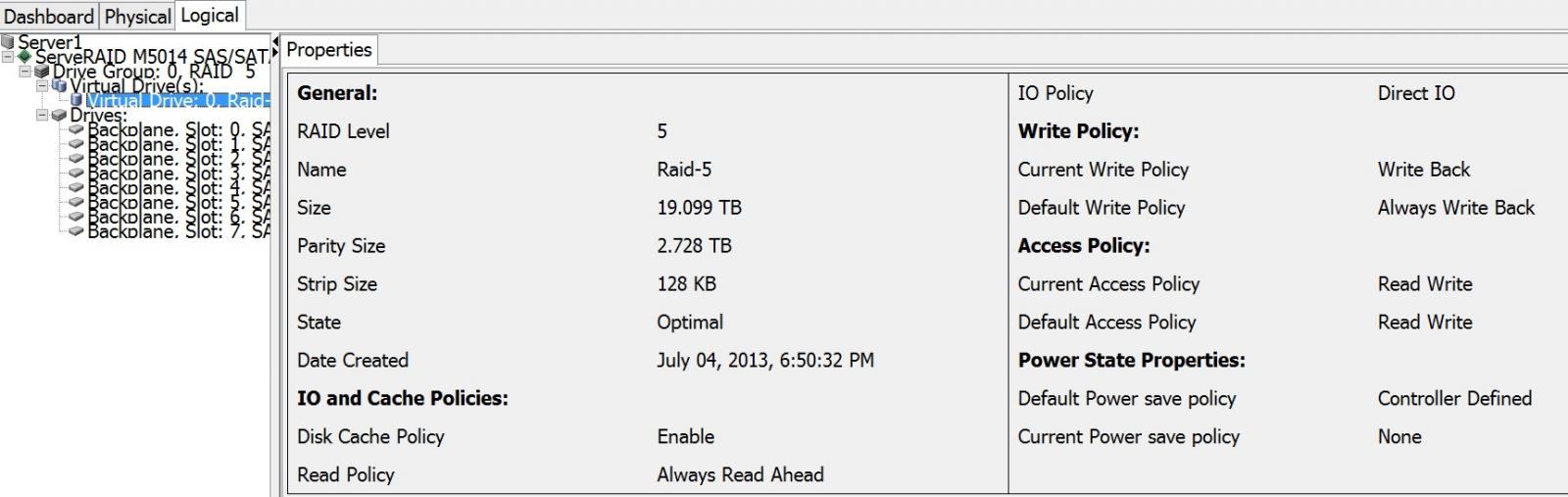
Task: Collapse the ServeRAID M5014 controller node
Action: [x=9, y=57]
